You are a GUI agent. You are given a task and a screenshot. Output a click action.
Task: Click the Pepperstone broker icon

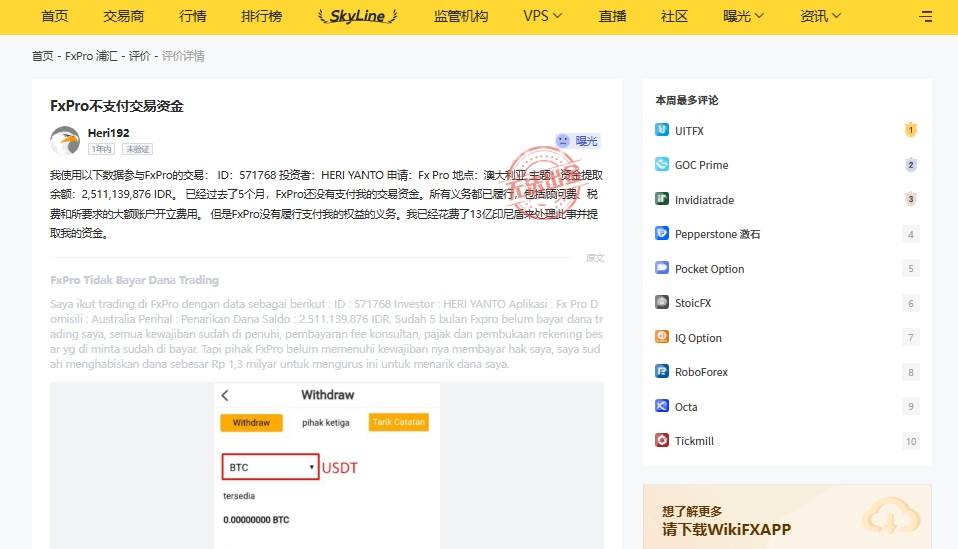662,233
